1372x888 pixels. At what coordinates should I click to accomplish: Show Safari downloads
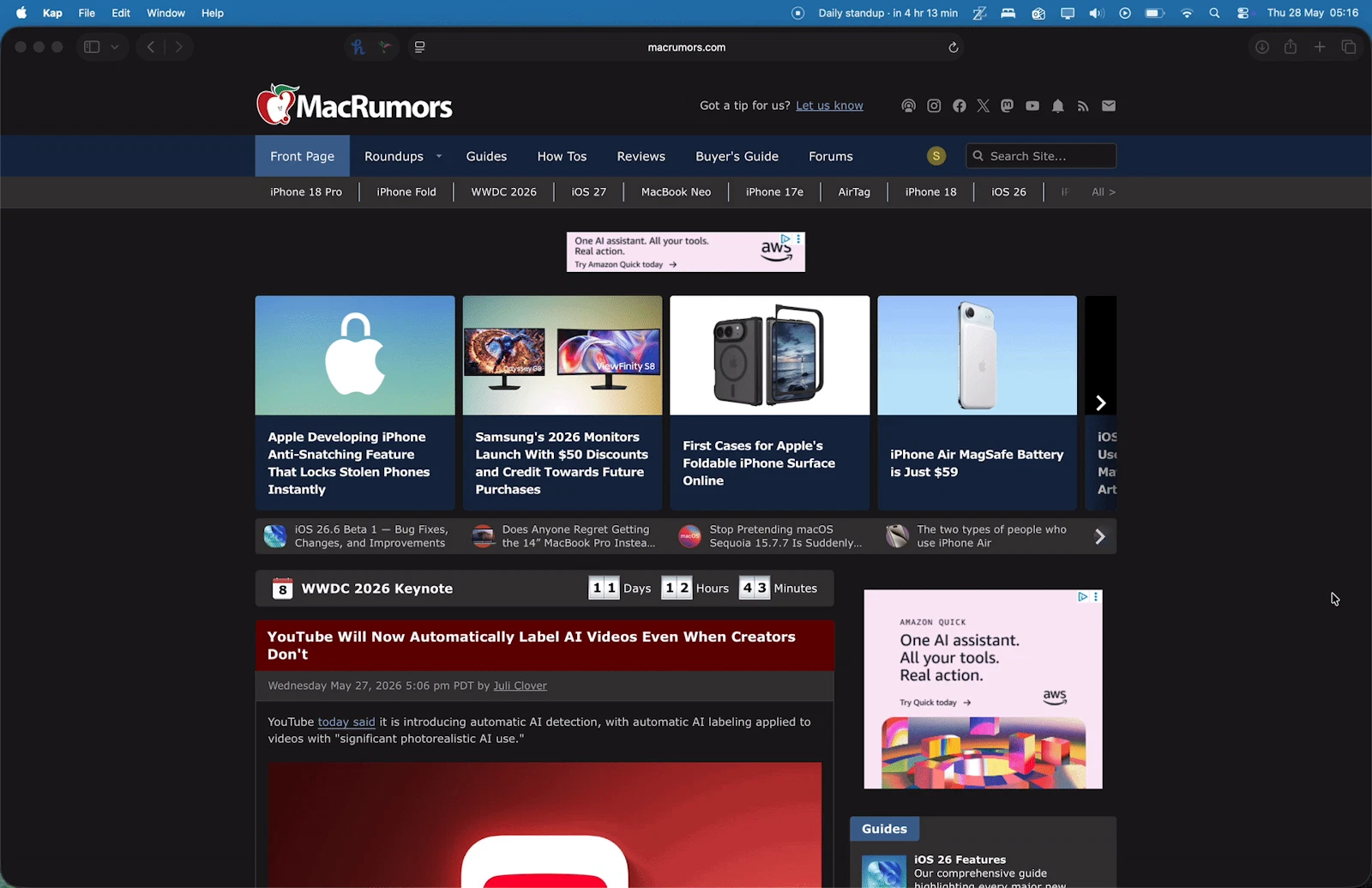(x=1262, y=47)
